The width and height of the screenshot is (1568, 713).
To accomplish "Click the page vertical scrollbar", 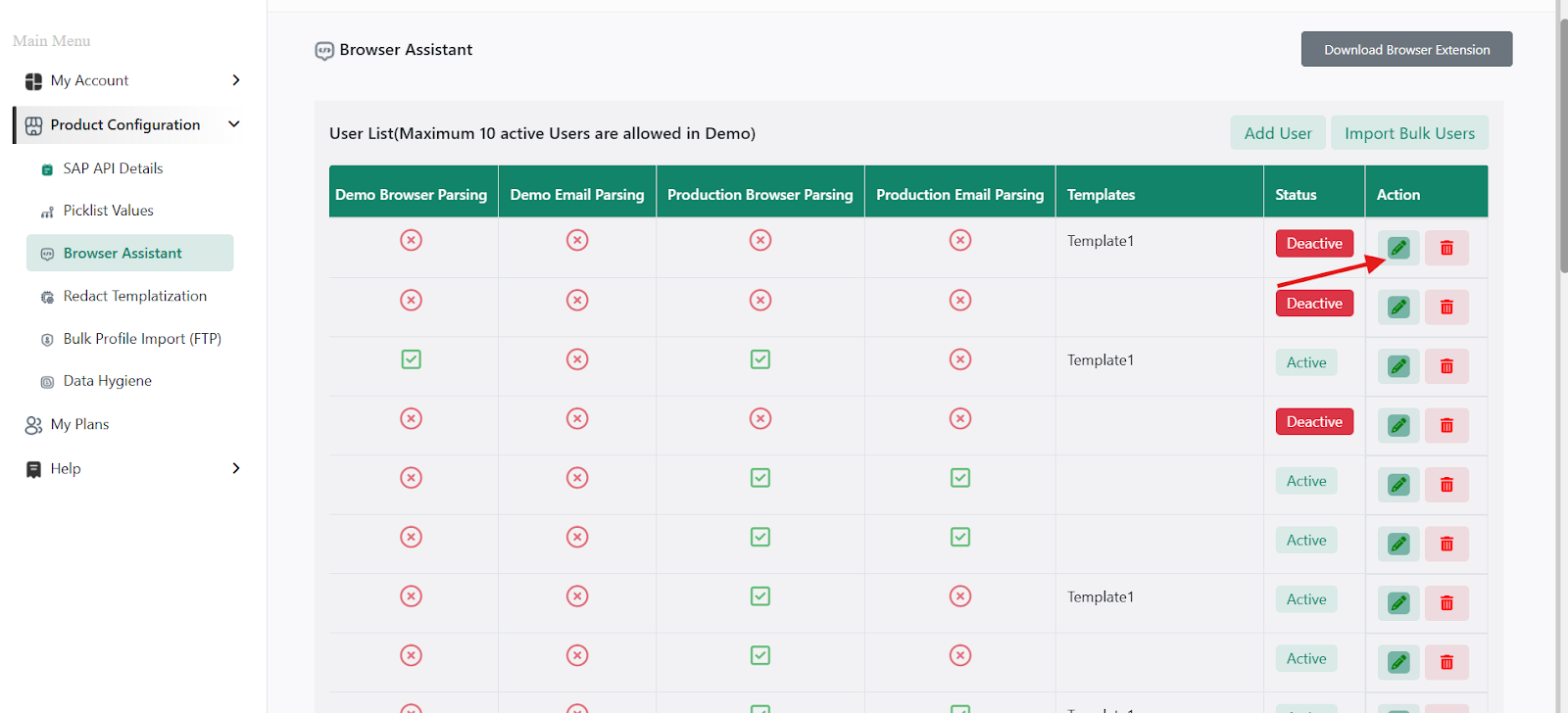I will (1563, 147).
